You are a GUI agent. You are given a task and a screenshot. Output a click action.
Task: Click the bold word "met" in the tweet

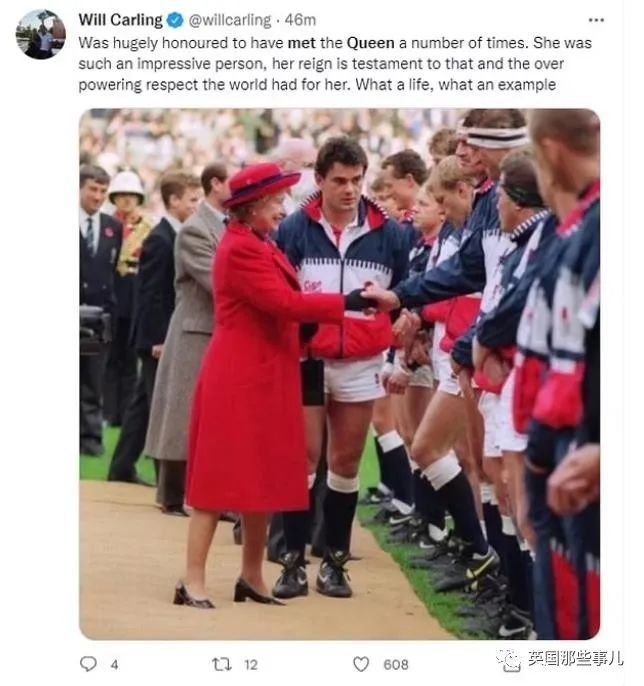pyautogui.click(x=301, y=43)
